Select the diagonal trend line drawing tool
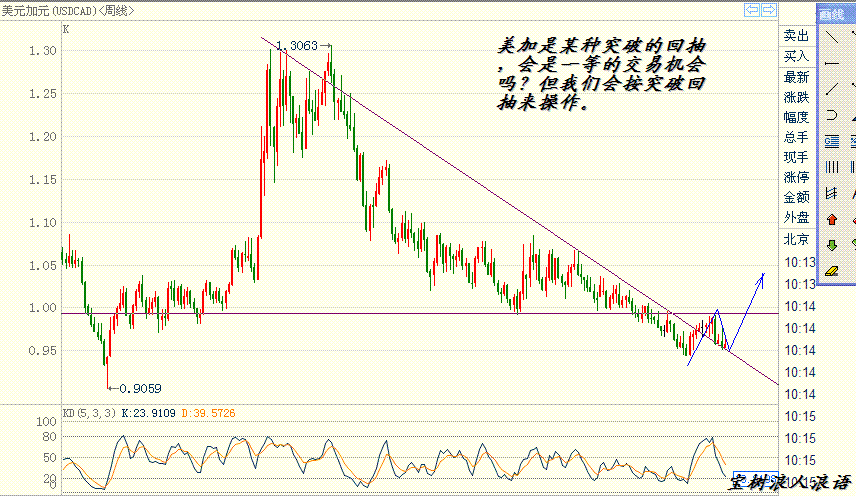This screenshot has width=856, height=496. tap(832, 38)
